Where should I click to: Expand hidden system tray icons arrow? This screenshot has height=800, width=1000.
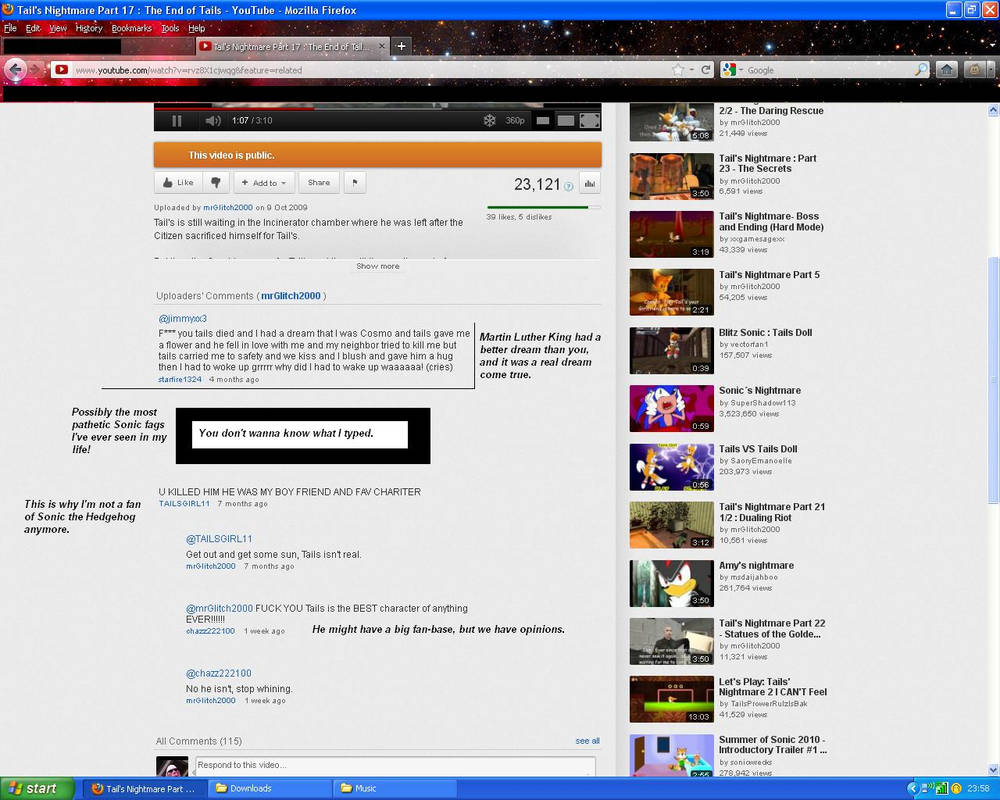(913, 789)
